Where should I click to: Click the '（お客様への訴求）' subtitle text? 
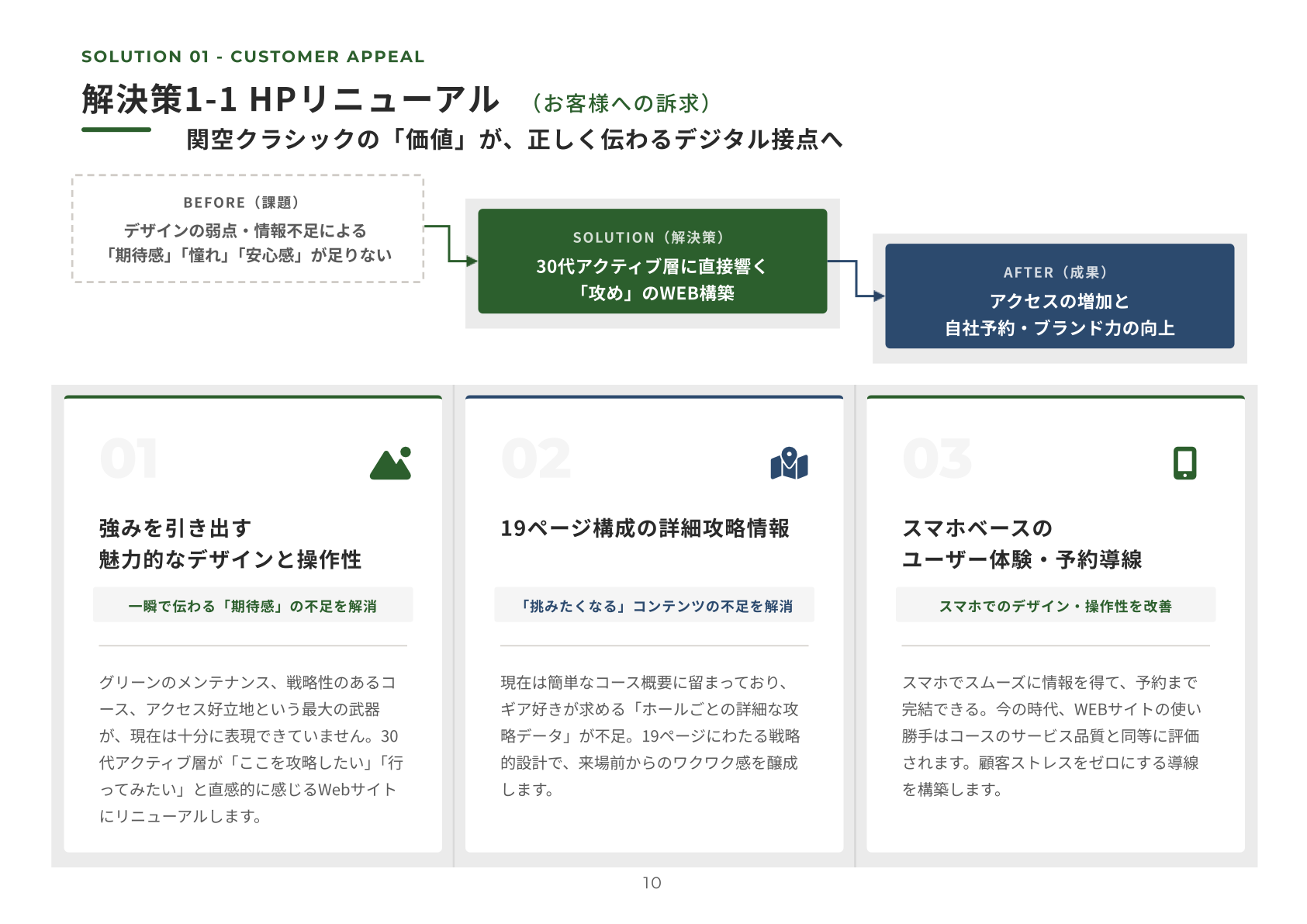pos(621,103)
